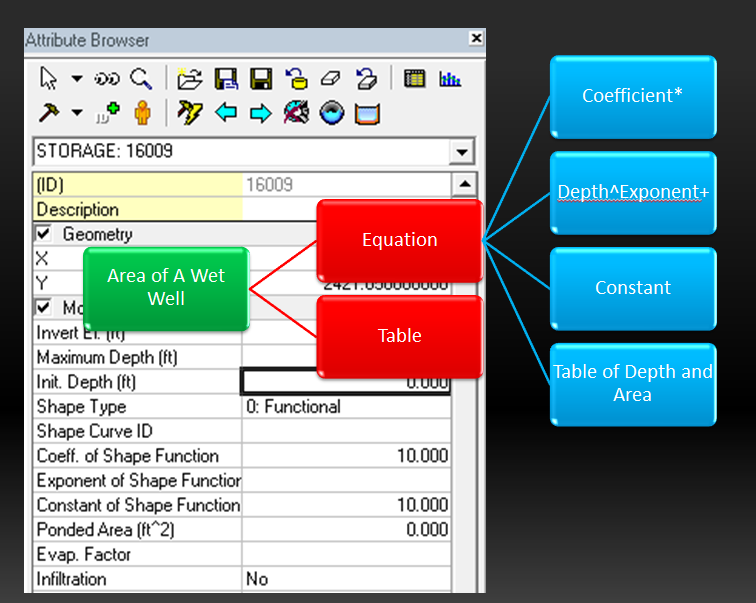The width and height of the screenshot is (756, 603).
Task: Open the pointer tool options arrow
Action: click(77, 78)
